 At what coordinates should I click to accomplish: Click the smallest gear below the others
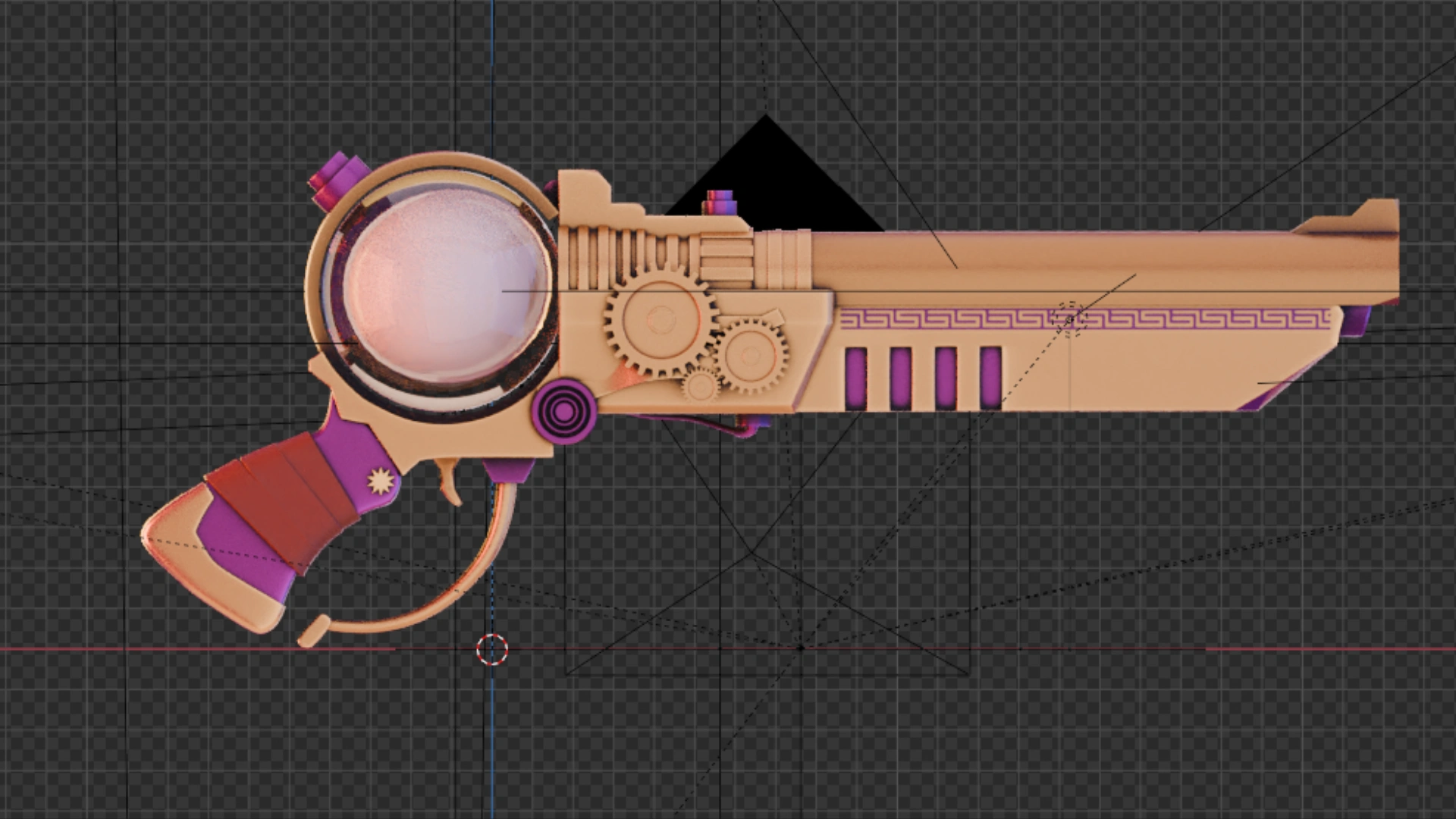(699, 385)
